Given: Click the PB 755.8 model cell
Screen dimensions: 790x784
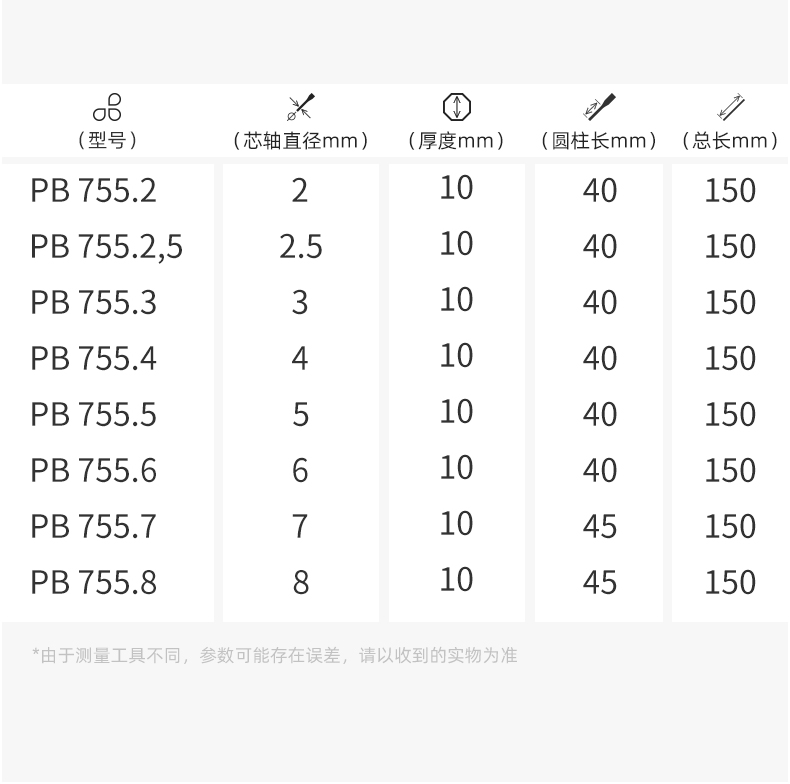Looking at the screenshot, I should (x=94, y=582).
